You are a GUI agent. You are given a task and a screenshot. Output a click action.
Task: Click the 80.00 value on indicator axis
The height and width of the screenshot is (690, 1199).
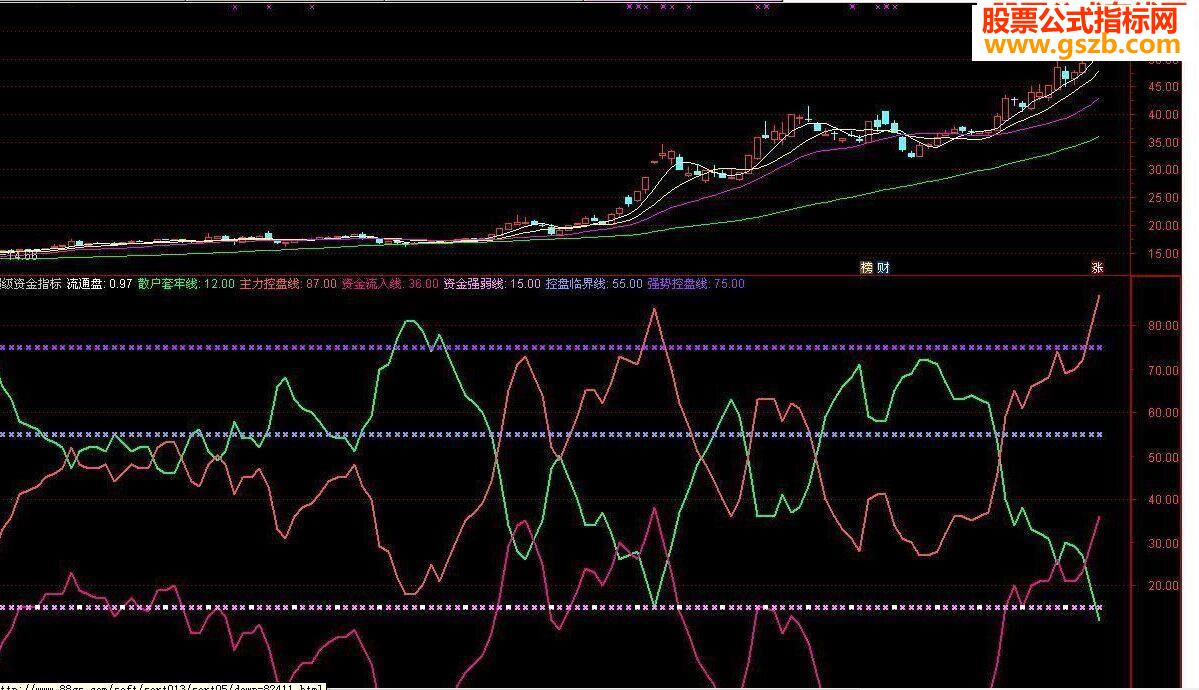click(x=1163, y=325)
